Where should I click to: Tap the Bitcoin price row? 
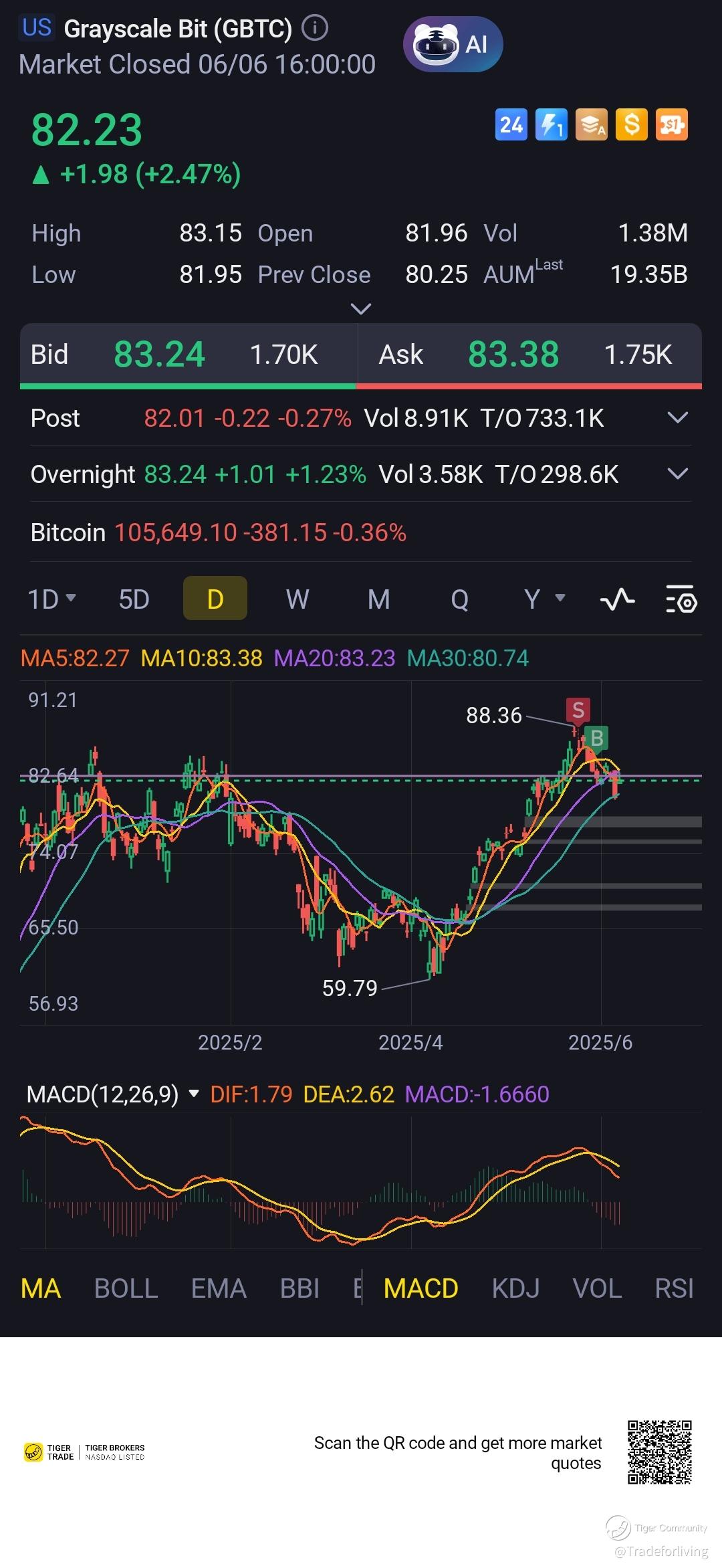(361, 532)
